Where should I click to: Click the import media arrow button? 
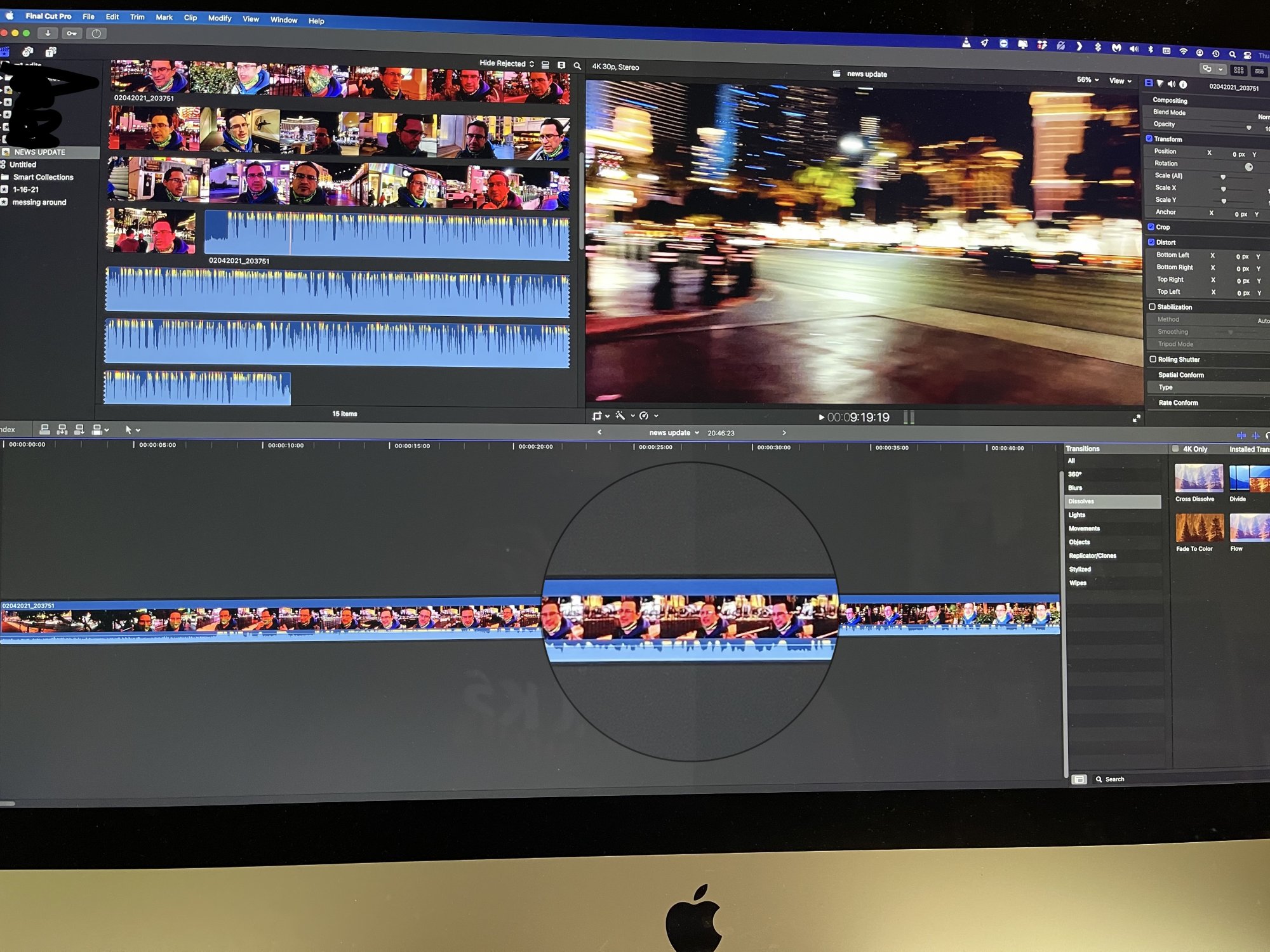(48, 33)
